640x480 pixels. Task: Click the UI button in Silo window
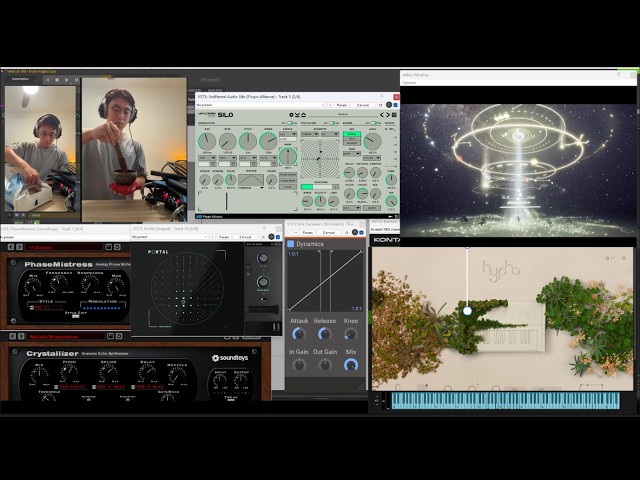[380, 105]
